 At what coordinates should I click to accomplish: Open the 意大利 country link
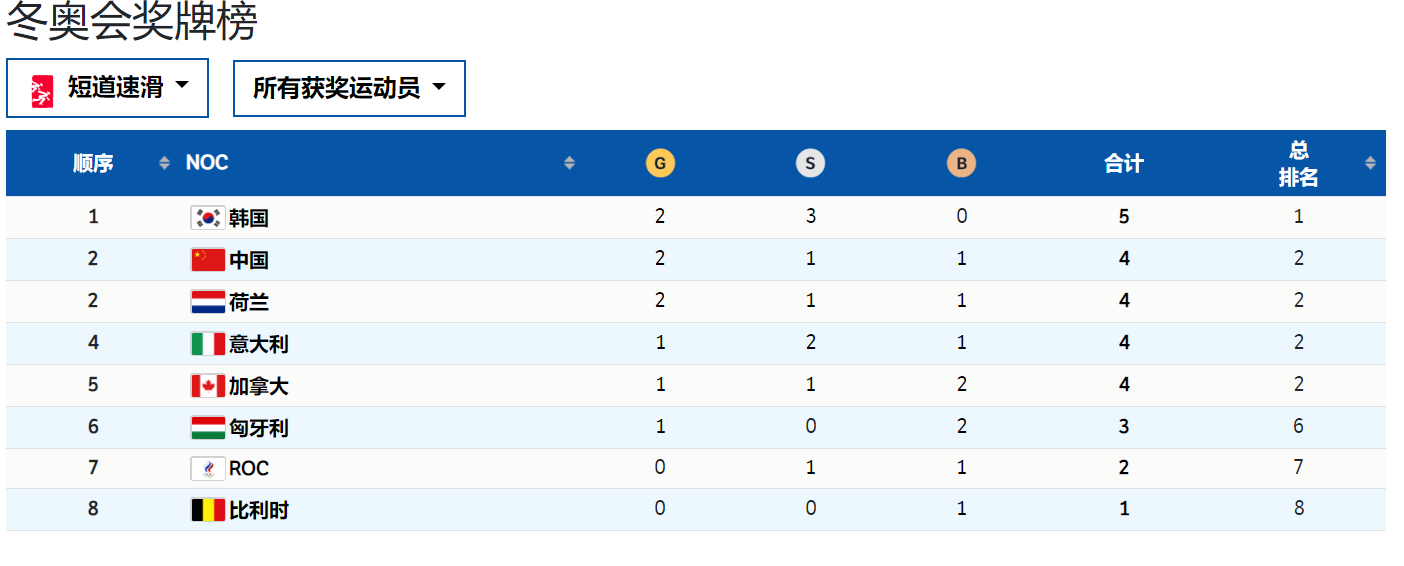coord(259,344)
